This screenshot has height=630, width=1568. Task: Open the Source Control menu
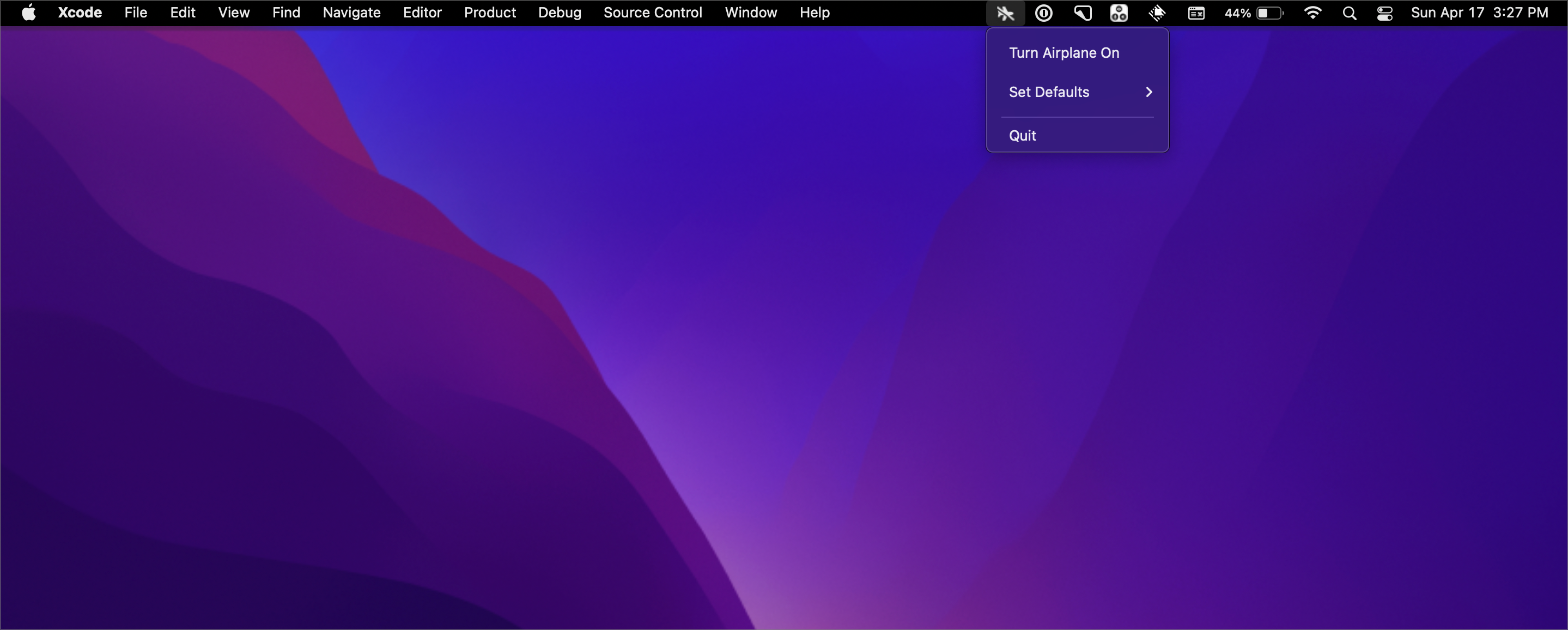653,13
